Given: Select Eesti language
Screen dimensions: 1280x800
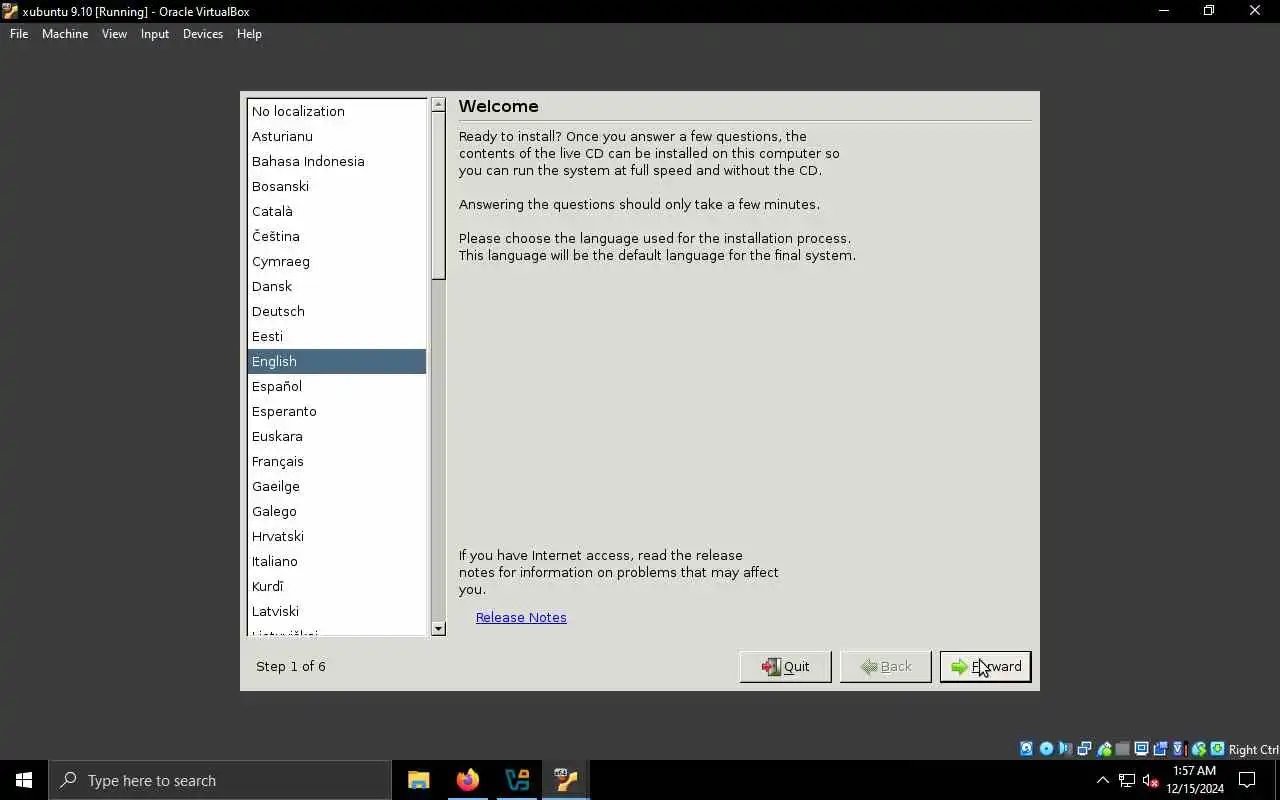Looking at the screenshot, I should click(337, 336).
